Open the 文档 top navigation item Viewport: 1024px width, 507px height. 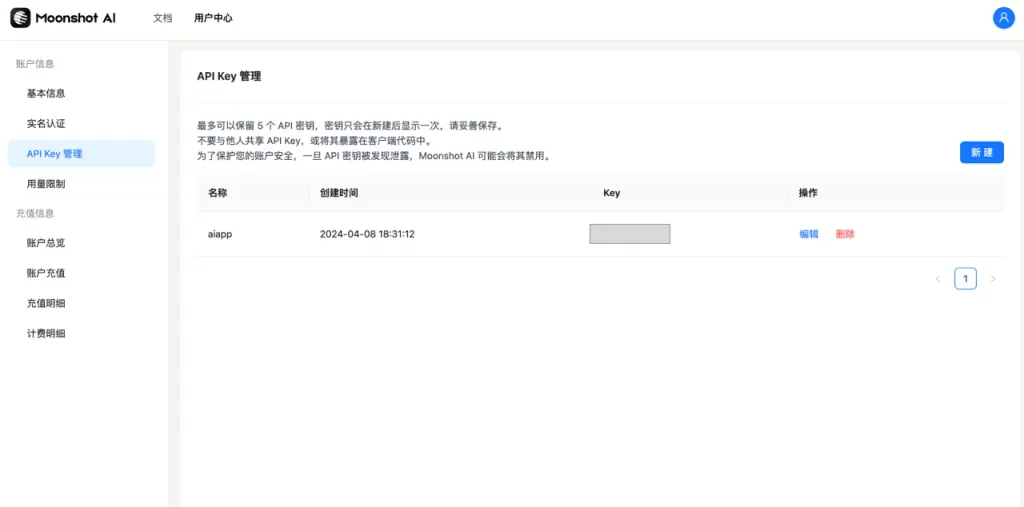pos(162,18)
